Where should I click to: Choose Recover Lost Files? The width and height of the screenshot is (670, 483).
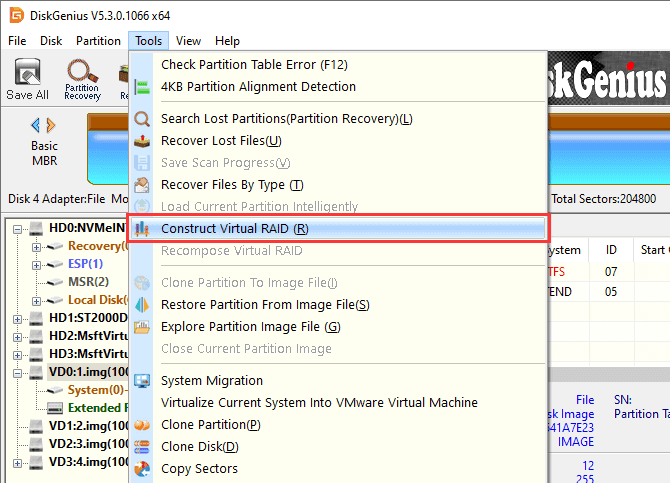[x=338, y=141]
